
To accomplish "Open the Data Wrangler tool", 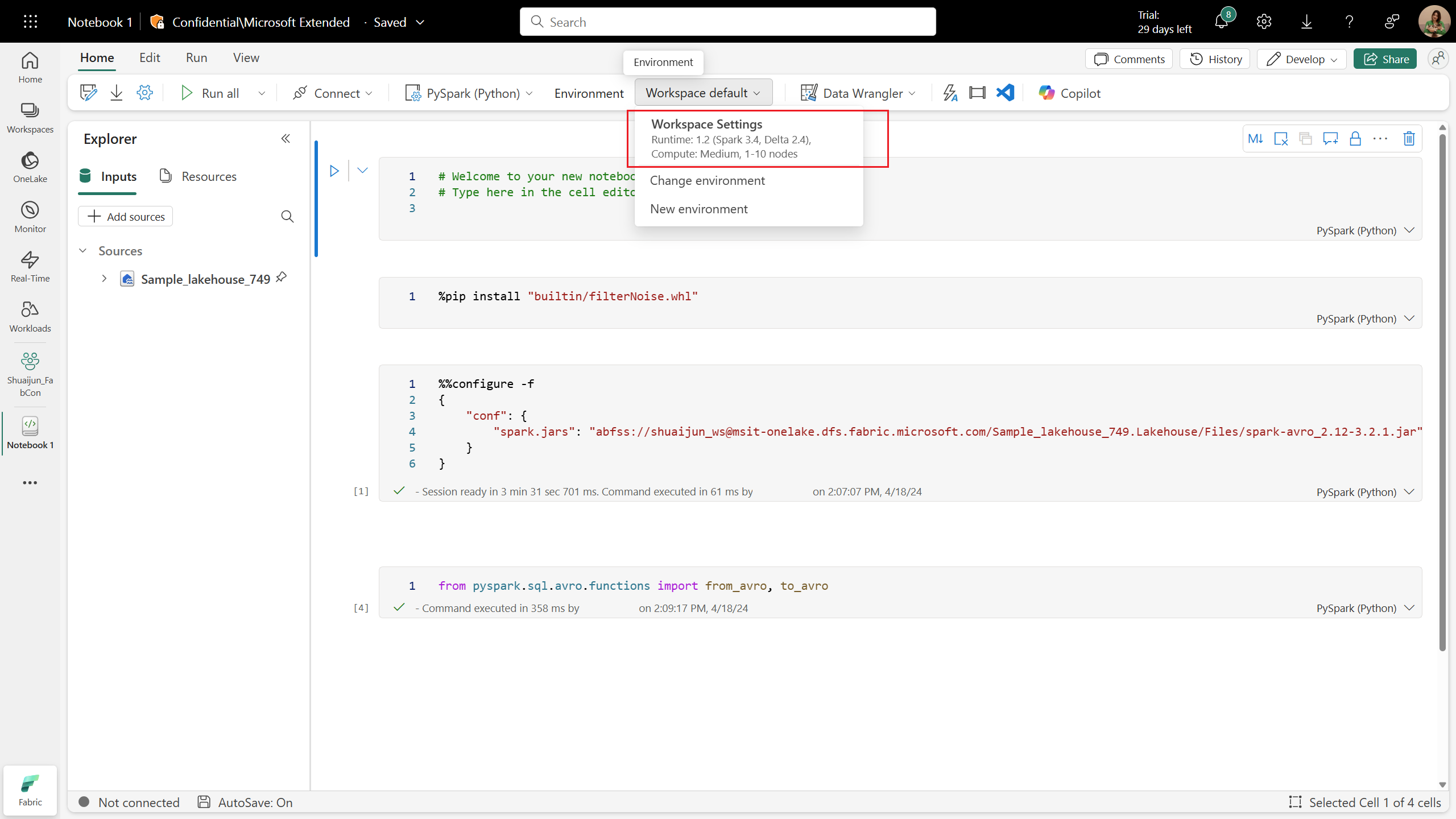I will [858, 93].
